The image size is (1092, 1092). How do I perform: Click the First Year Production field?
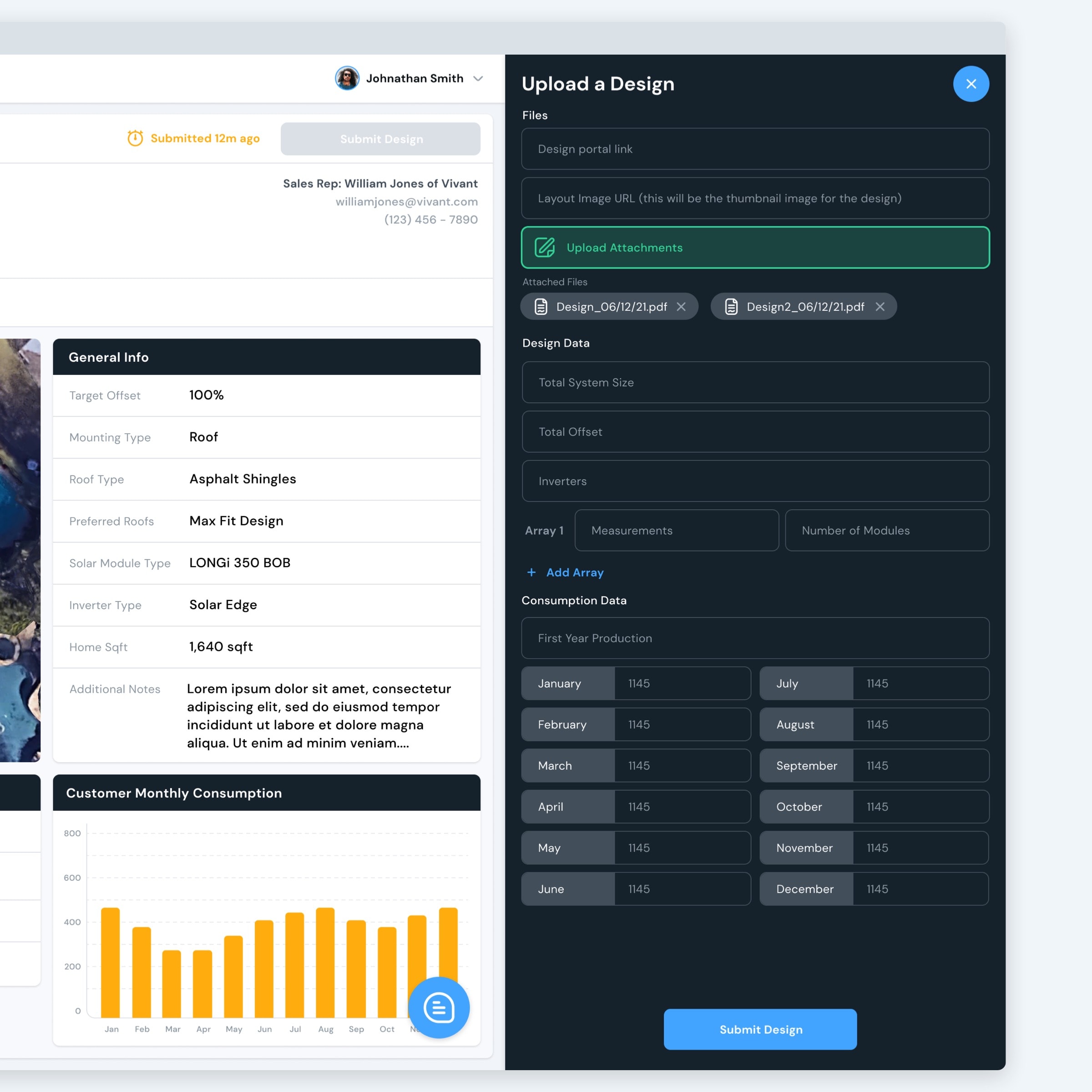pyautogui.click(x=754, y=637)
